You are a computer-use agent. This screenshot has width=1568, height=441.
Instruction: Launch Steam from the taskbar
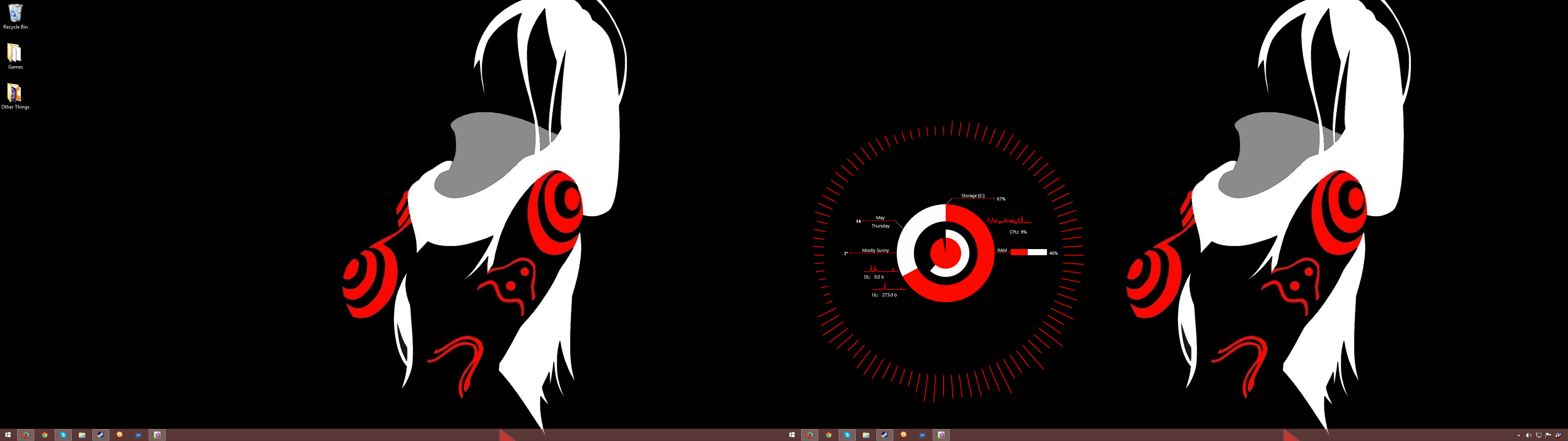100,435
